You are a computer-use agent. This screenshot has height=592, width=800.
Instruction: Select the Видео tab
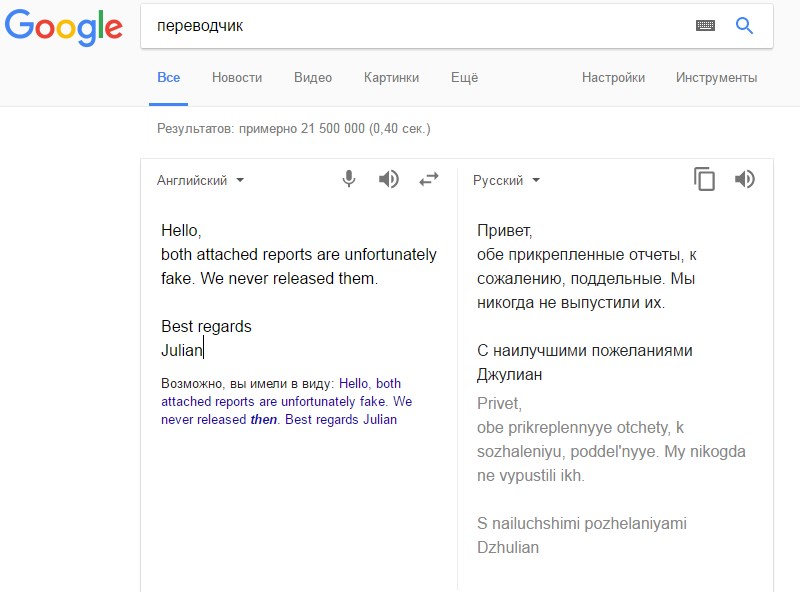pyautogui.click(x=311, y=77)
